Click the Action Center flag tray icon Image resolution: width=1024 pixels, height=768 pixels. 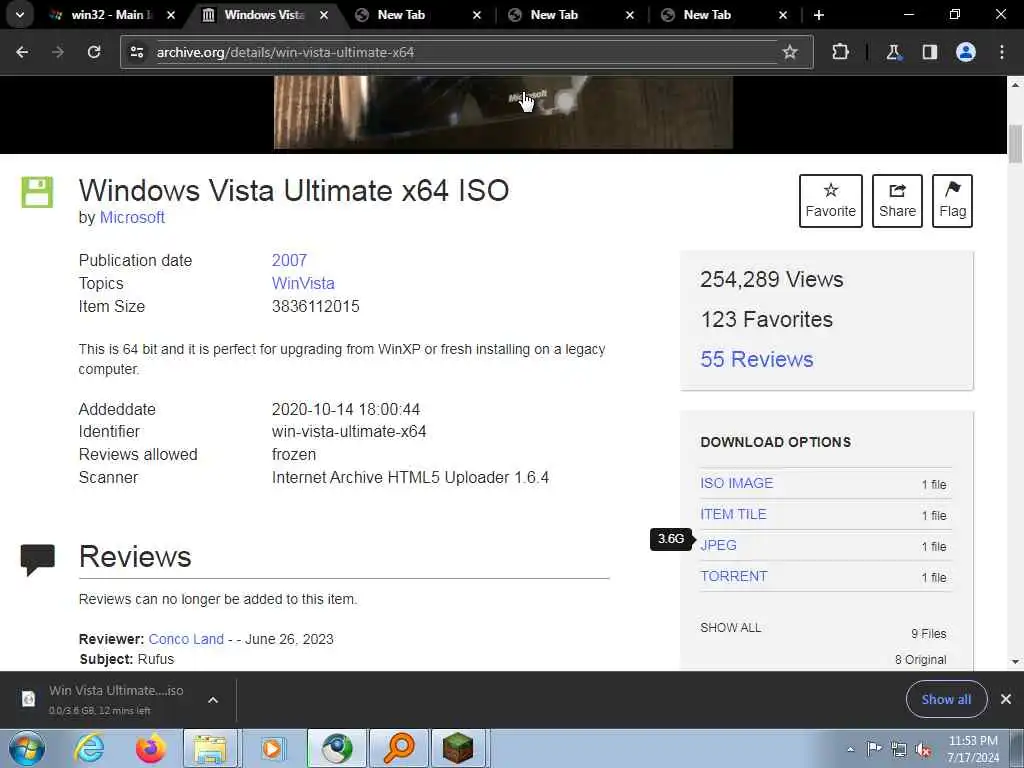[x=873, y=749]
